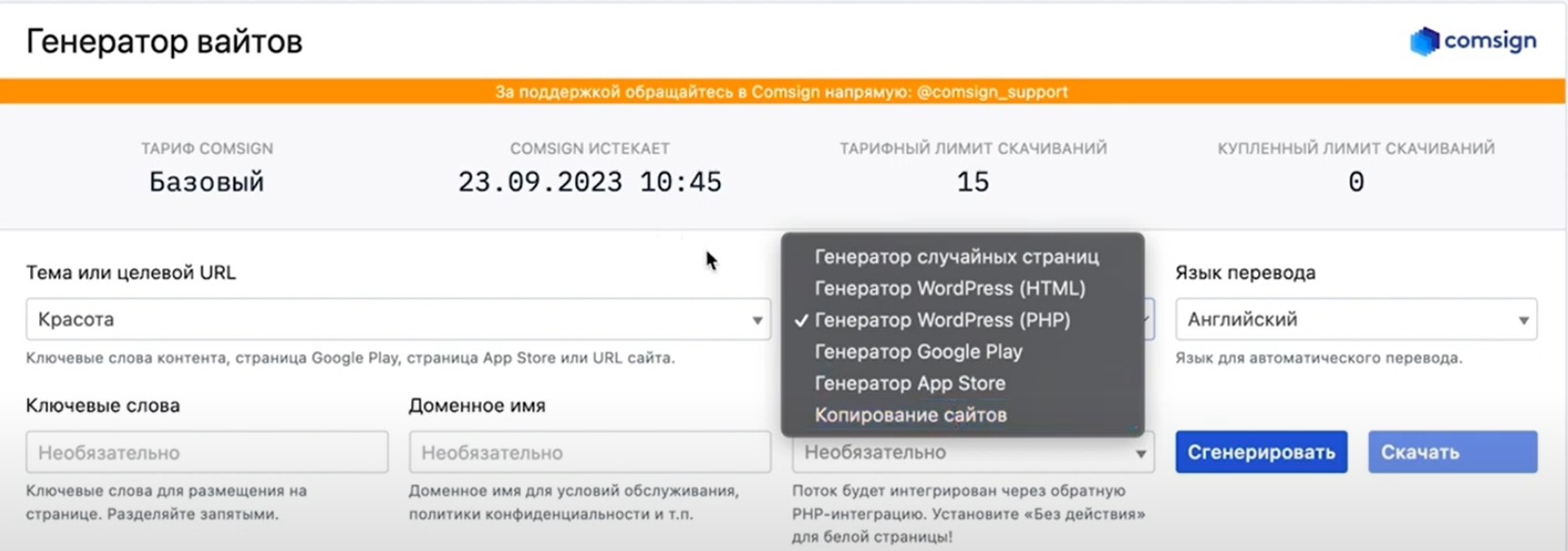Click the COMSIGN ИСТЕКАЕТ heading
This screenshot has width=1568, height=551.
tap(590, 148)
